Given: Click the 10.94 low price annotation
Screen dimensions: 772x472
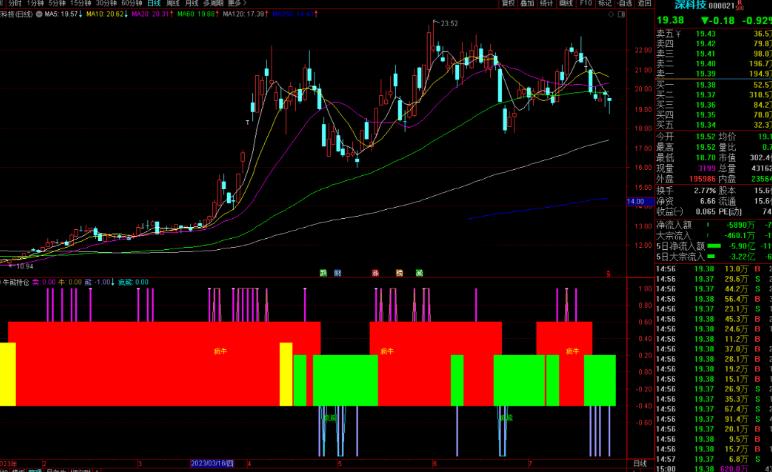Looking at the screenshot, I should 25,266.
